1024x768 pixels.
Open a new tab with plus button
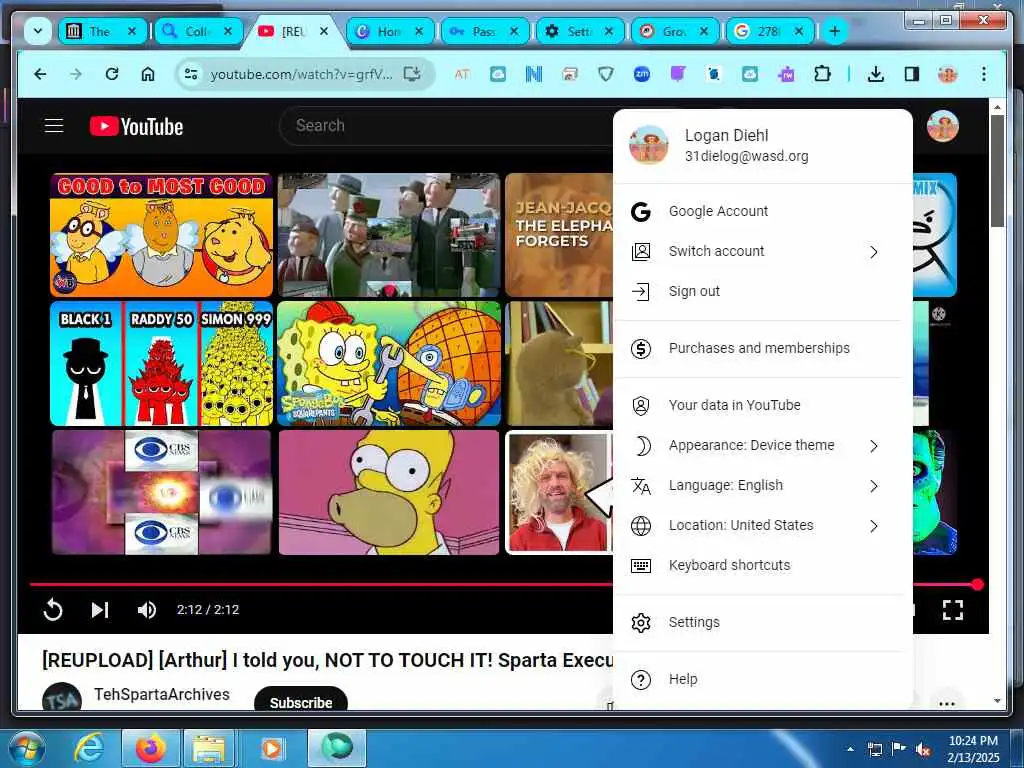835,31
